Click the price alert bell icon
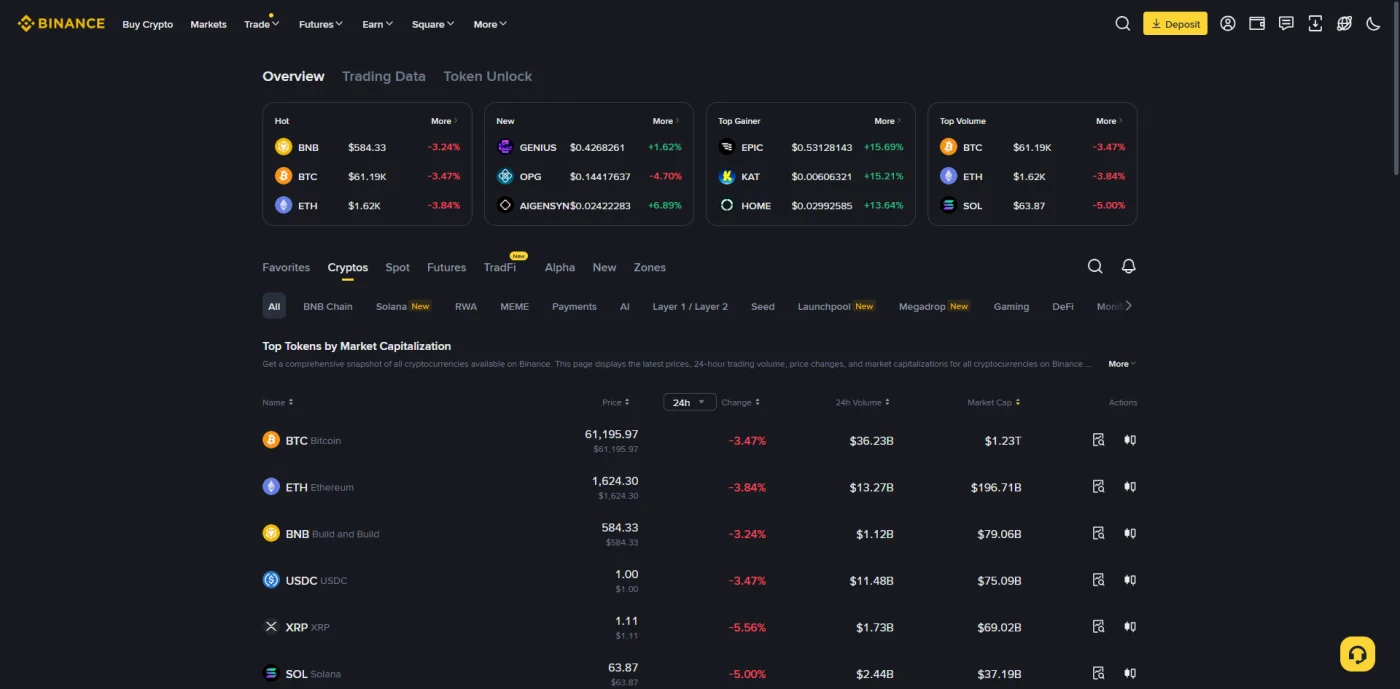1400x689 pixels. [x=1128, y=266]
